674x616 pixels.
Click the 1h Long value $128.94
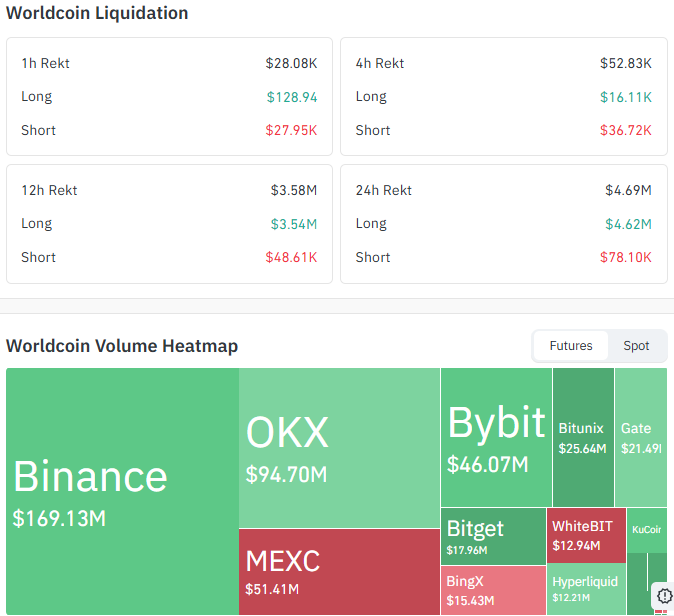point(292,97)
